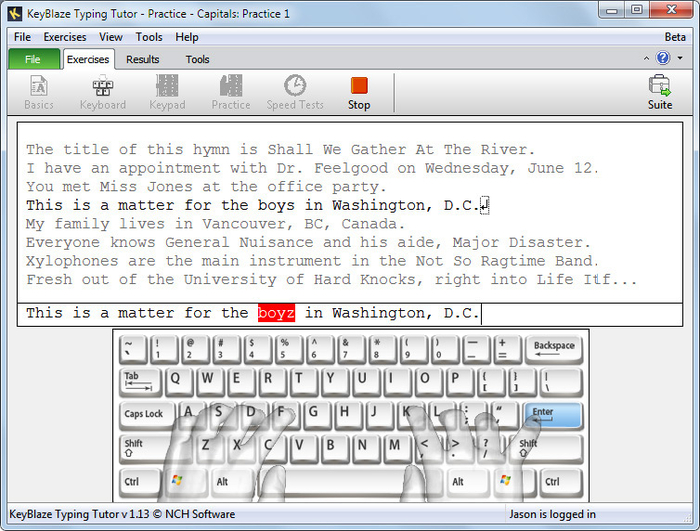Click the right Windows logo key
Image resolution: width=700 pixels, height=531 pixels.
[x=513, y=482]
